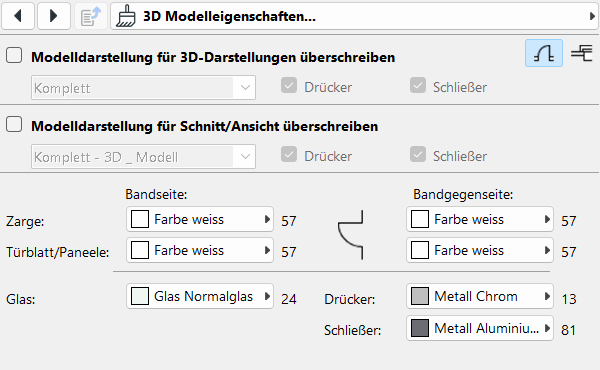Go to next settings page arrow
600x370 pixels.
coord(54,16)
